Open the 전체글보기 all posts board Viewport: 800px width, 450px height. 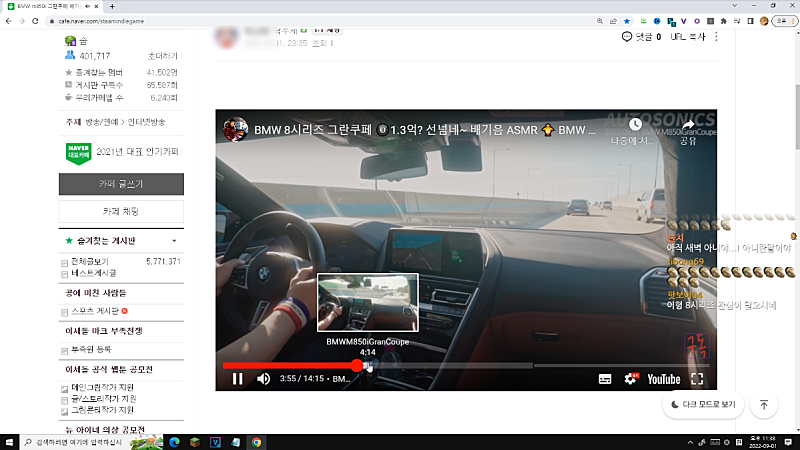click(90, 261)
